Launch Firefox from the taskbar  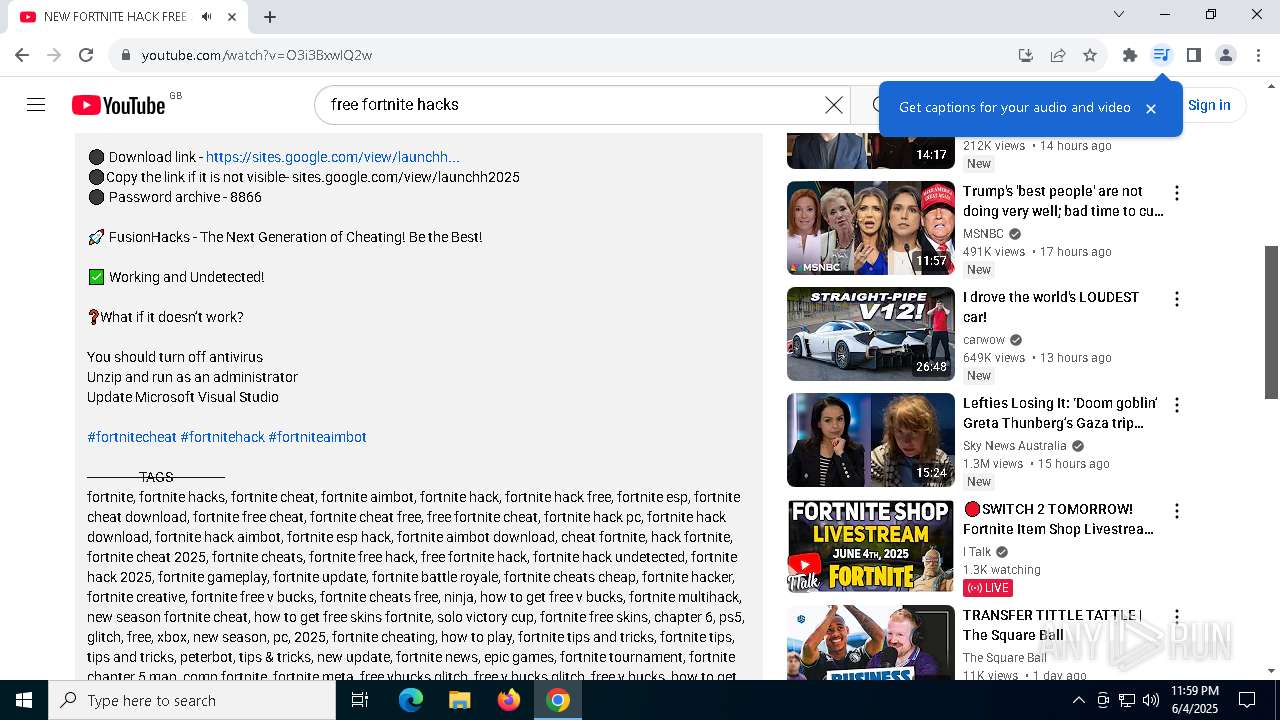[509, 700]
